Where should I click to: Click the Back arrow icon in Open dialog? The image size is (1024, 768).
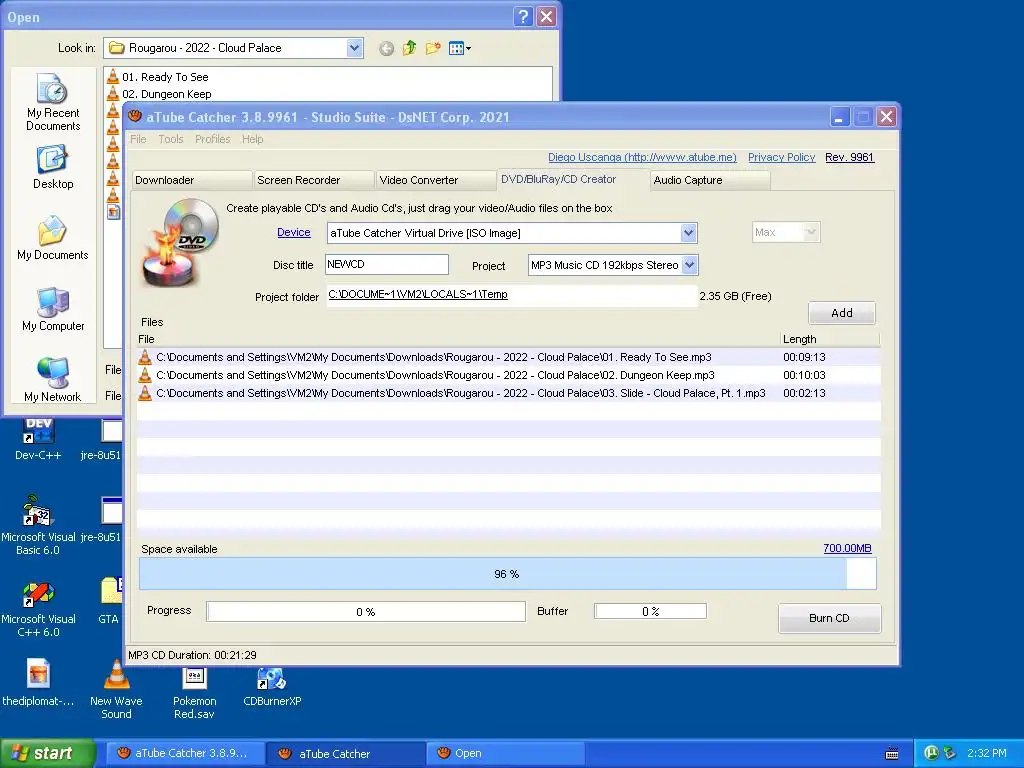point(387,48)
